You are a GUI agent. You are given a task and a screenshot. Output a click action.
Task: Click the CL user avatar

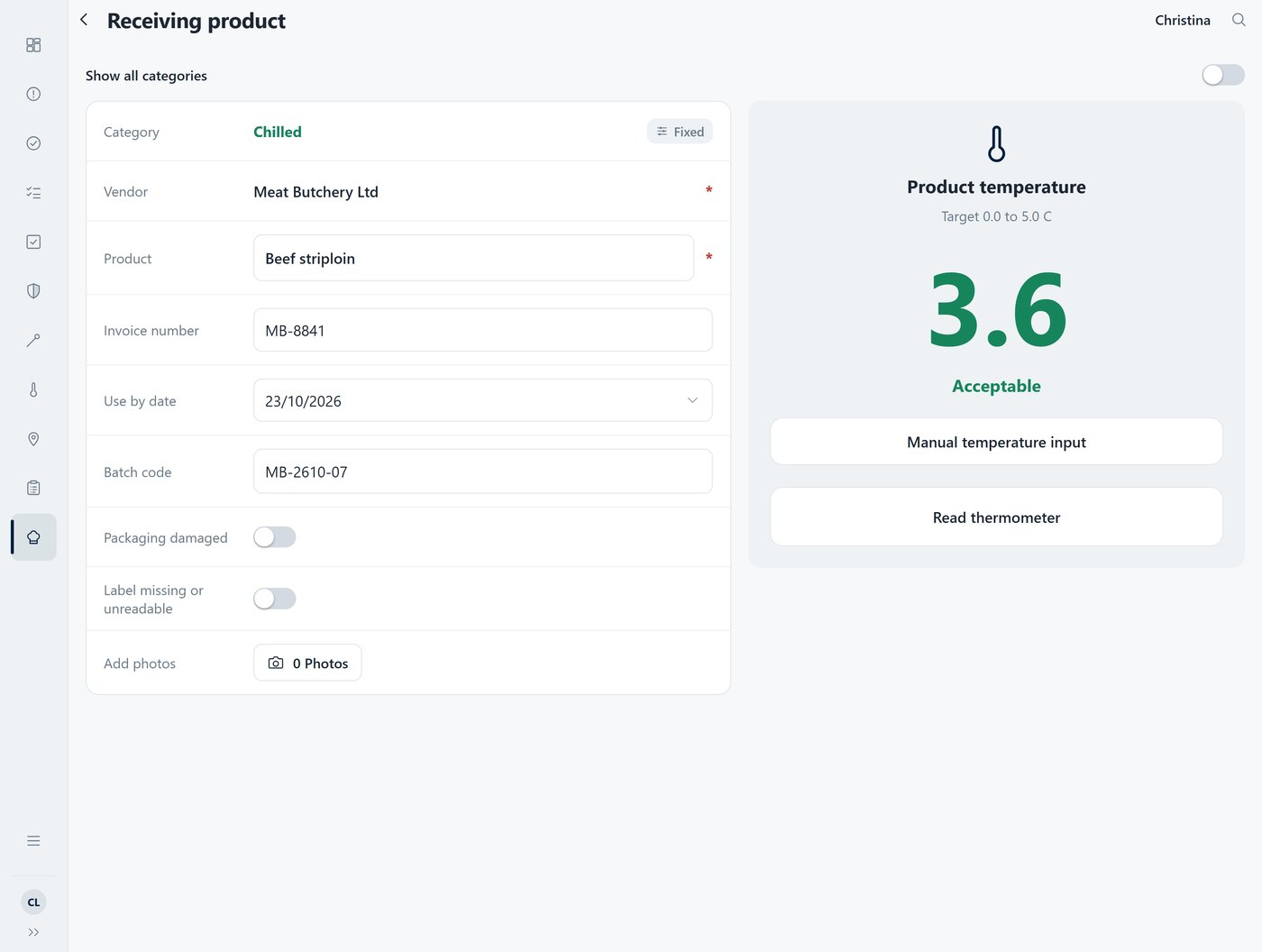pos(33,902)
